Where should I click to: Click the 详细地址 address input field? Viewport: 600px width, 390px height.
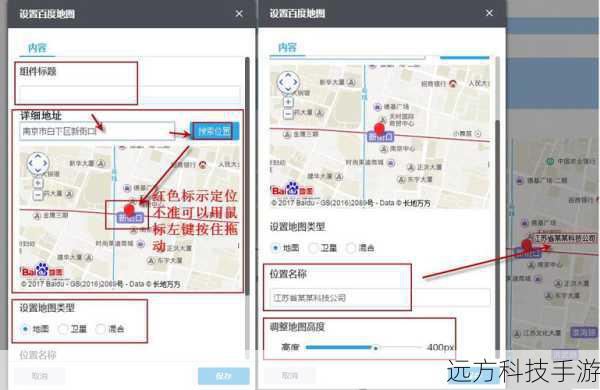97,131
